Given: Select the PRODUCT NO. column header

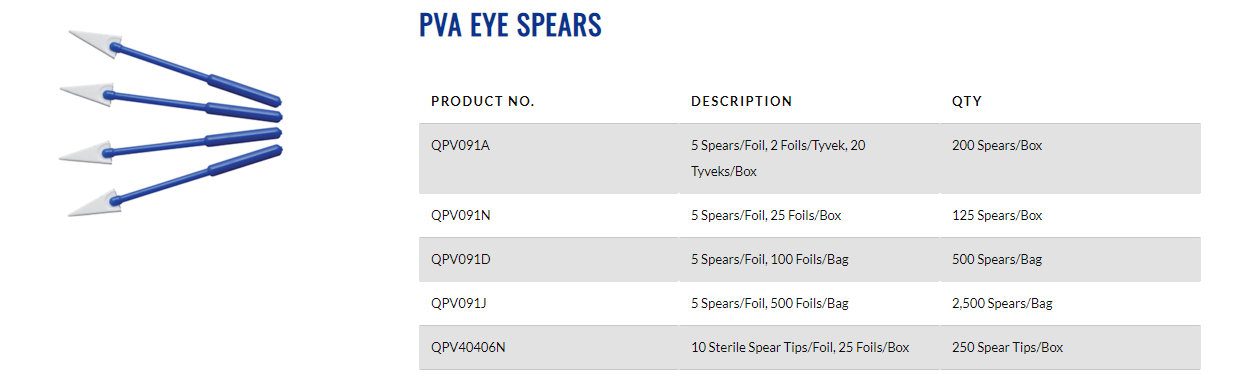Looking at the screenshot, I should (483, 101).
